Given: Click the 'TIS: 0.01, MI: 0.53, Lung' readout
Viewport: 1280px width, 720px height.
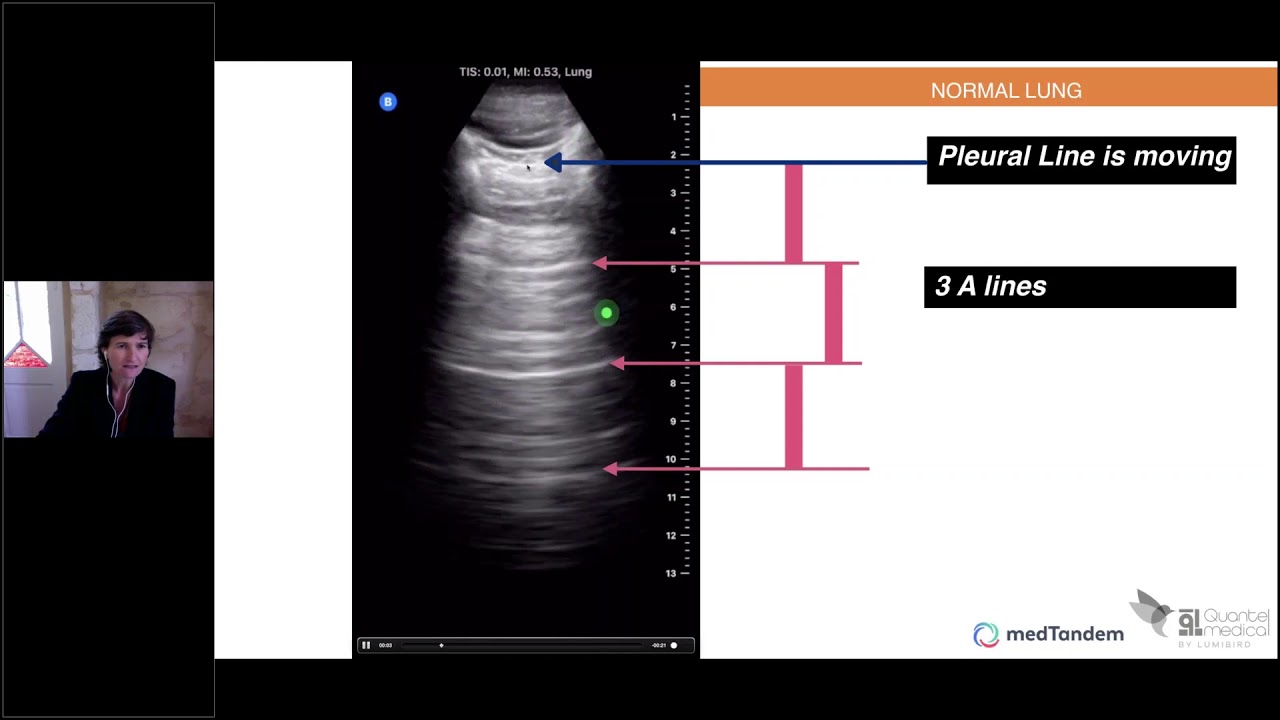Looking at the screenshot, I should click(x=525, y=72).
